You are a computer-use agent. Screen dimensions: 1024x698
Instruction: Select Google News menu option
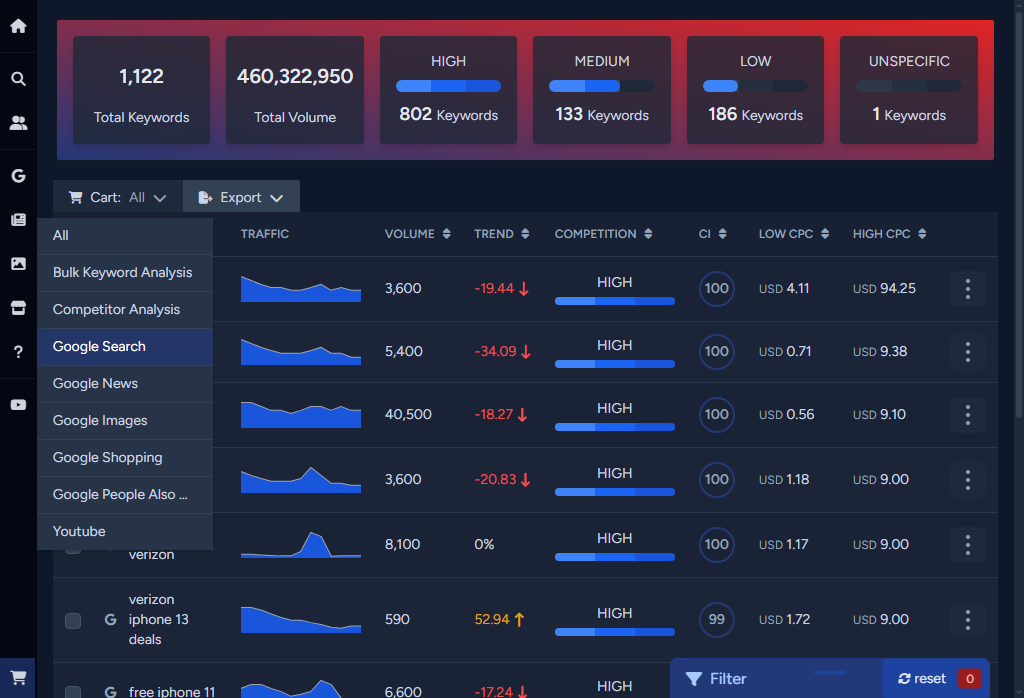[125, 384]
